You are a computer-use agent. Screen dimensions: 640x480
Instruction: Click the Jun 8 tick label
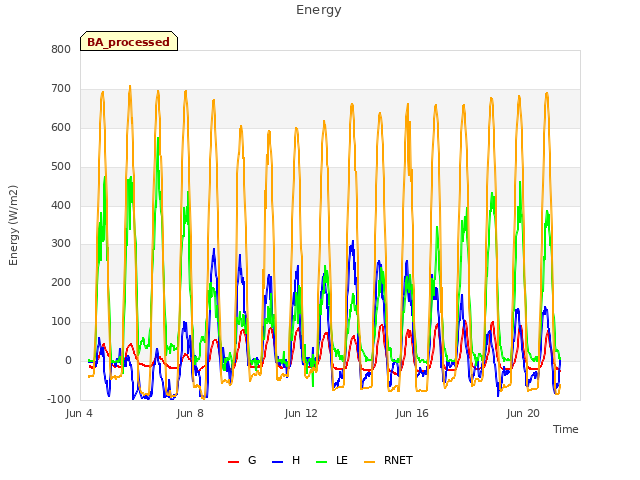tap(190, 413)
